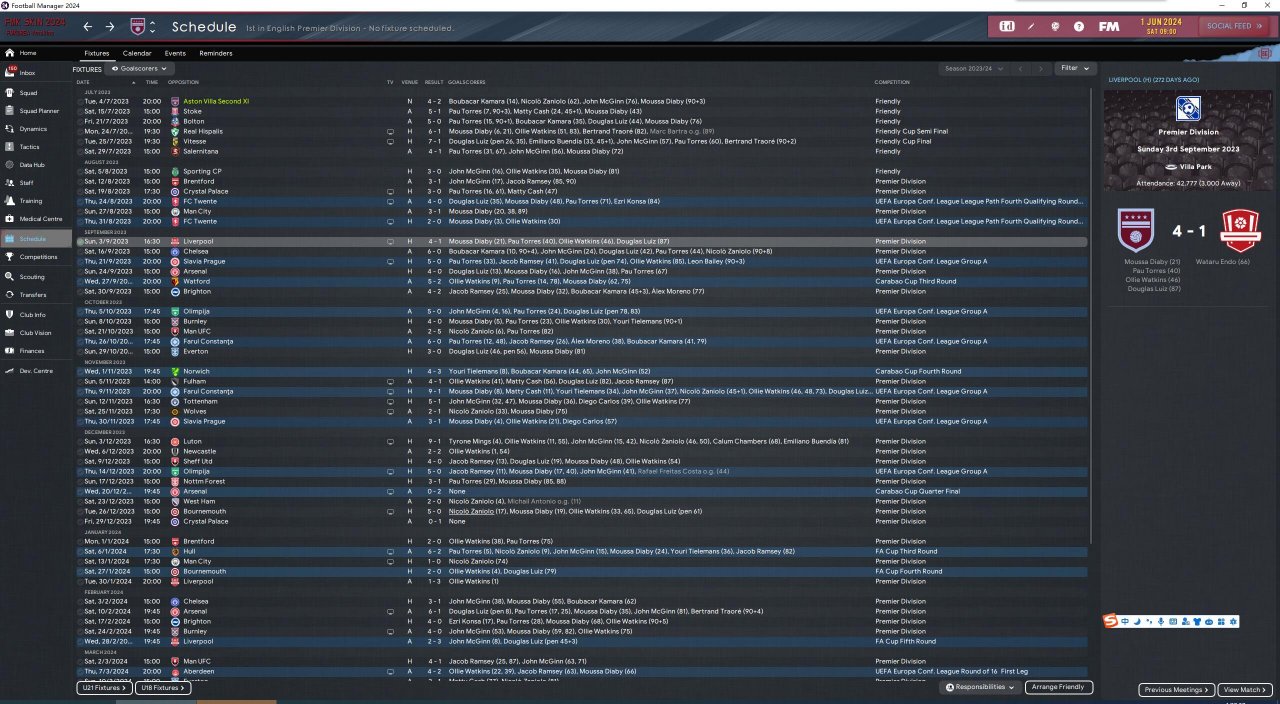Switch to the Reminders tab
This screenshot has width=1280, height=704.
pyautogui.click(x=216, y=53)
